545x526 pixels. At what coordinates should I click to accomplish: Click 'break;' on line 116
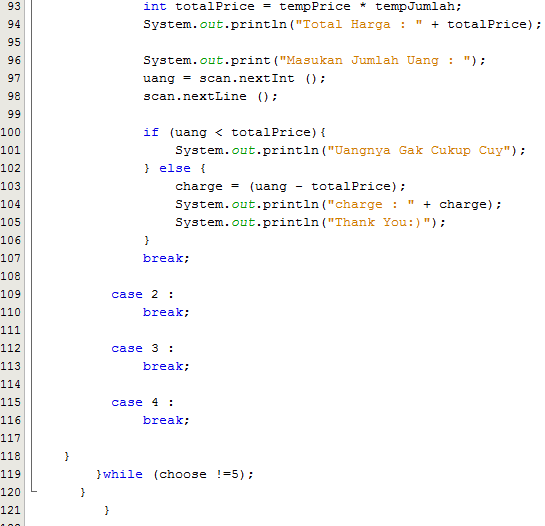pyautogui.click(x=166, y=421)
